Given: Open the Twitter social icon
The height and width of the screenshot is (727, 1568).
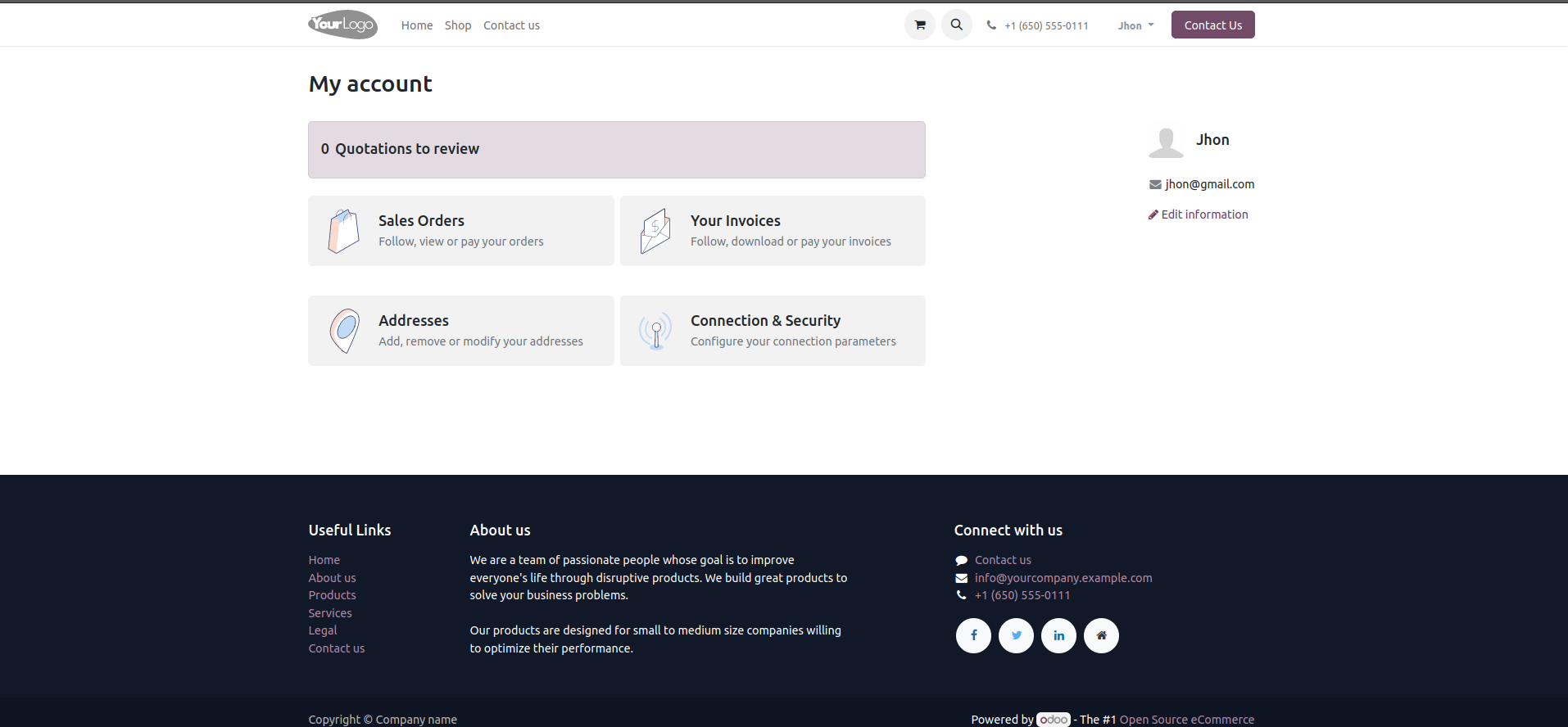Looking at the screenshot, I should (1016, 635).
